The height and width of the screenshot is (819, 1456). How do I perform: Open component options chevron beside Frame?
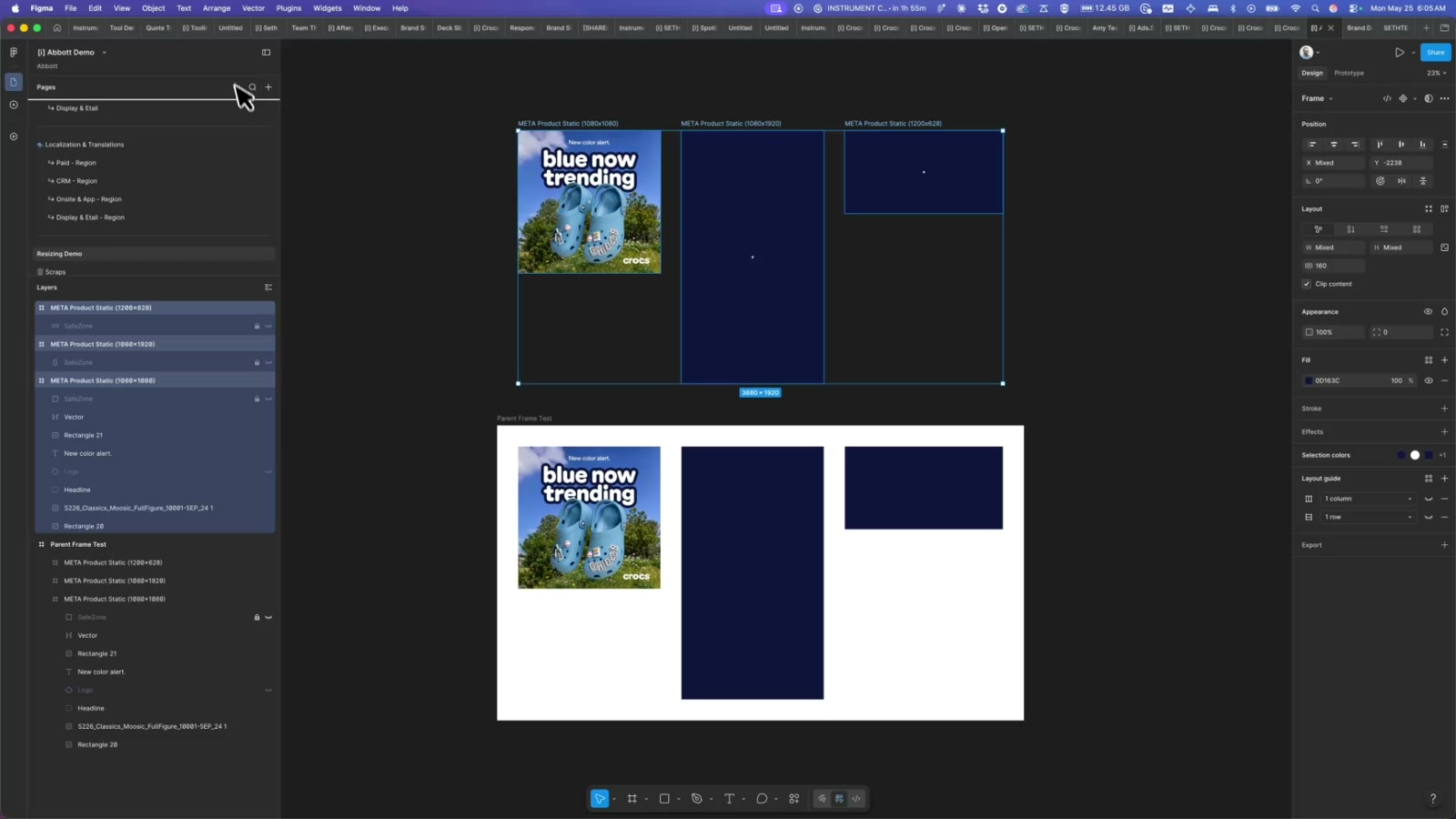1415,98
